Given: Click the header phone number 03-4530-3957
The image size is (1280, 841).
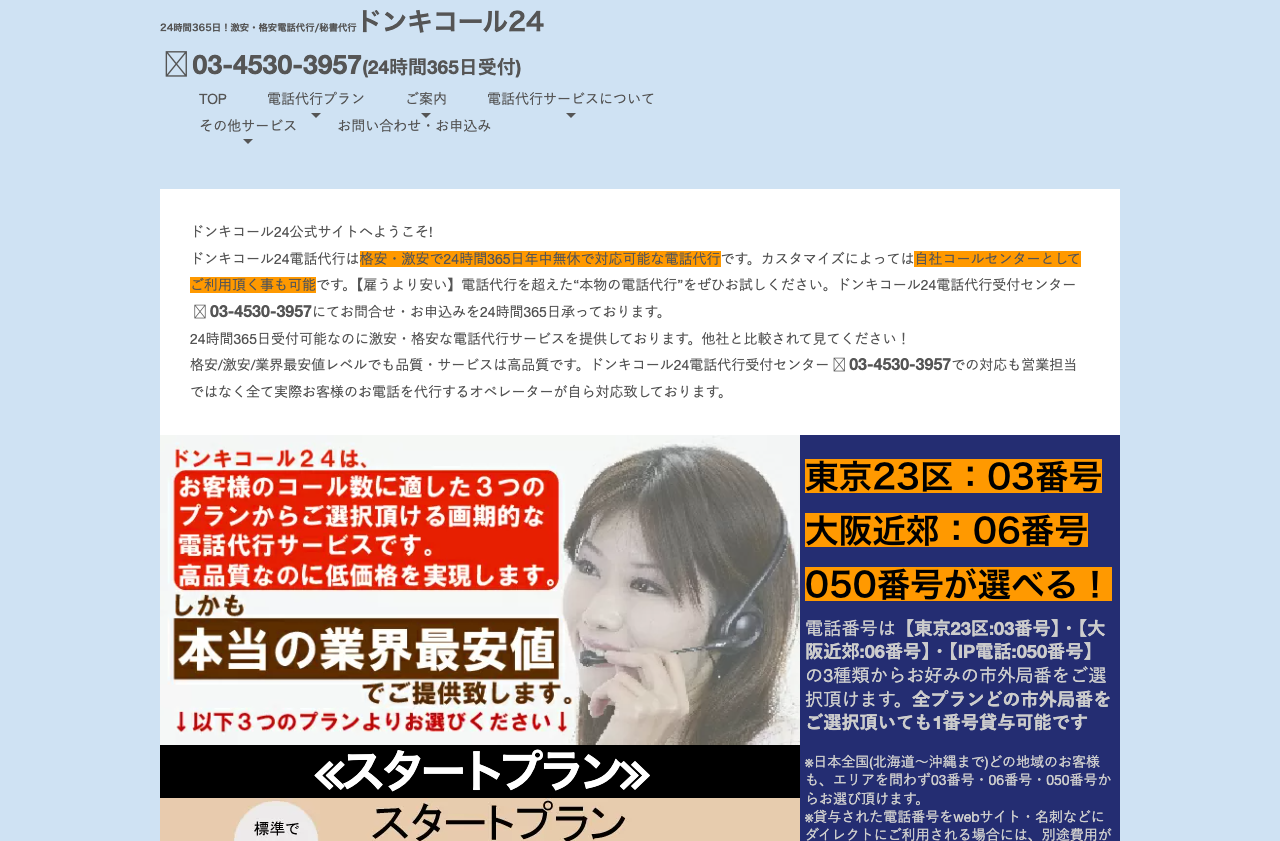Looking at the screenshot, I should (x=276, y=65).
